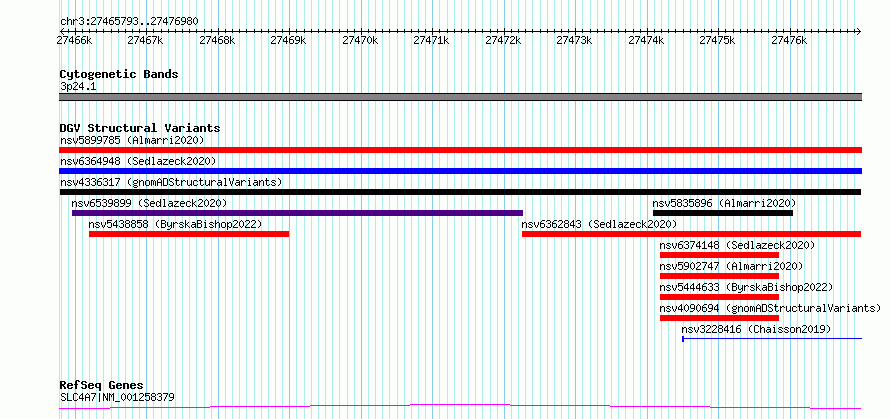Open the nsv4336317 (gnomADStructuralVariants) label
Screen dimensions: 890x419
(x=171, y=182)
